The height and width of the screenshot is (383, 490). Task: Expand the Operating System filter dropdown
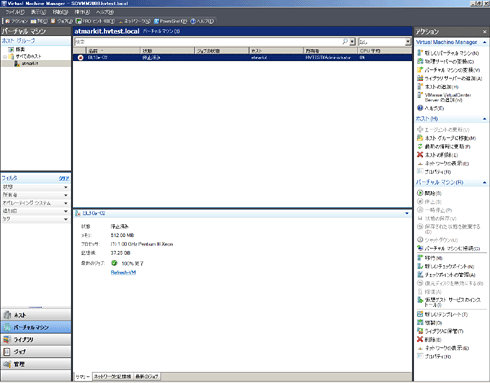pyautogui.click(x=66, y=203)
